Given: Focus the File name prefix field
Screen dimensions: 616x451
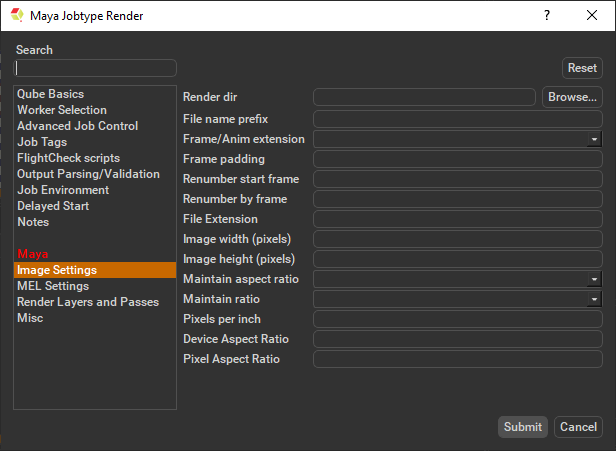Looking at the screenshot, I should (457, 119).
